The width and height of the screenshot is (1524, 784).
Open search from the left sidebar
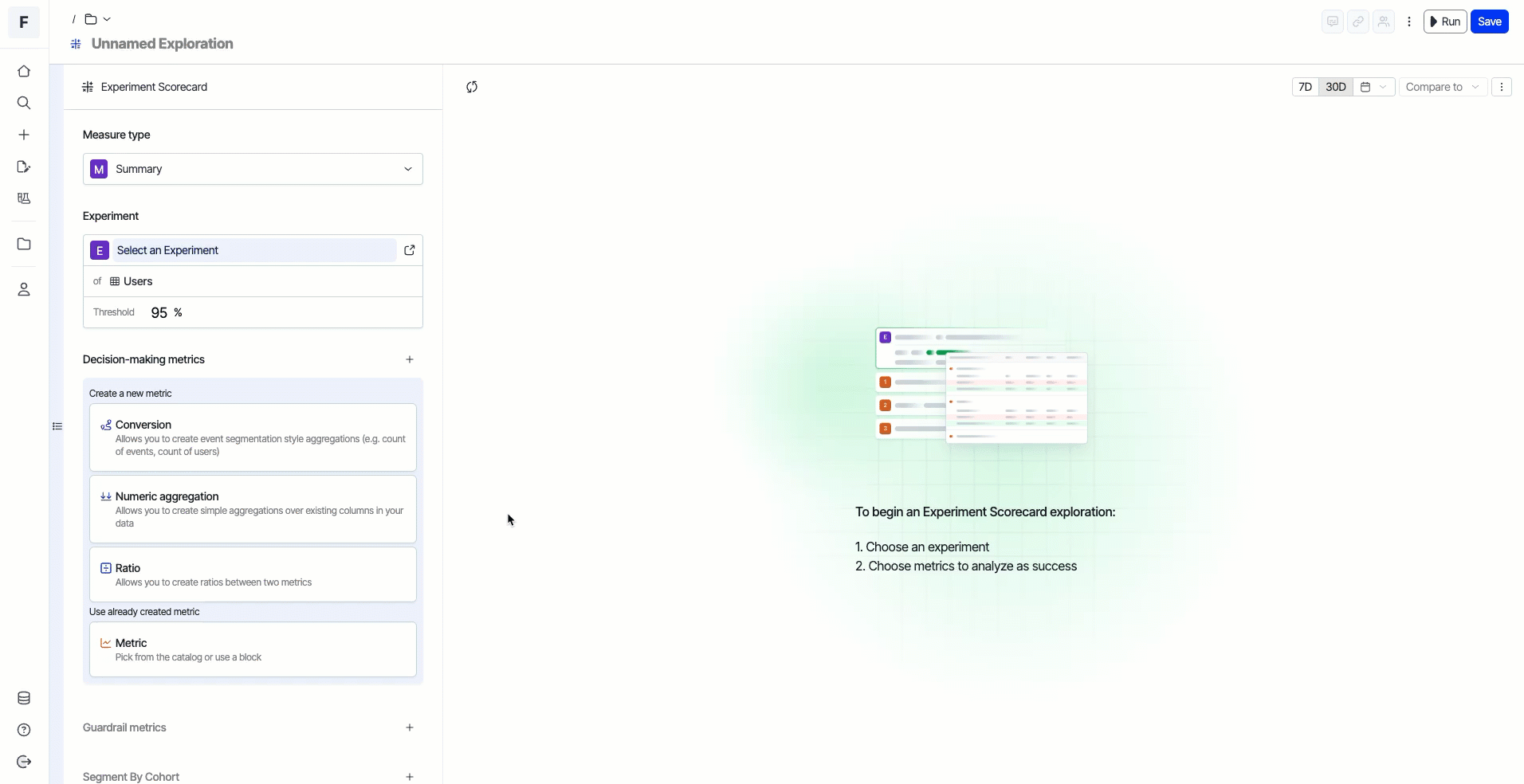pyautogui.click(x=24, y=104)
